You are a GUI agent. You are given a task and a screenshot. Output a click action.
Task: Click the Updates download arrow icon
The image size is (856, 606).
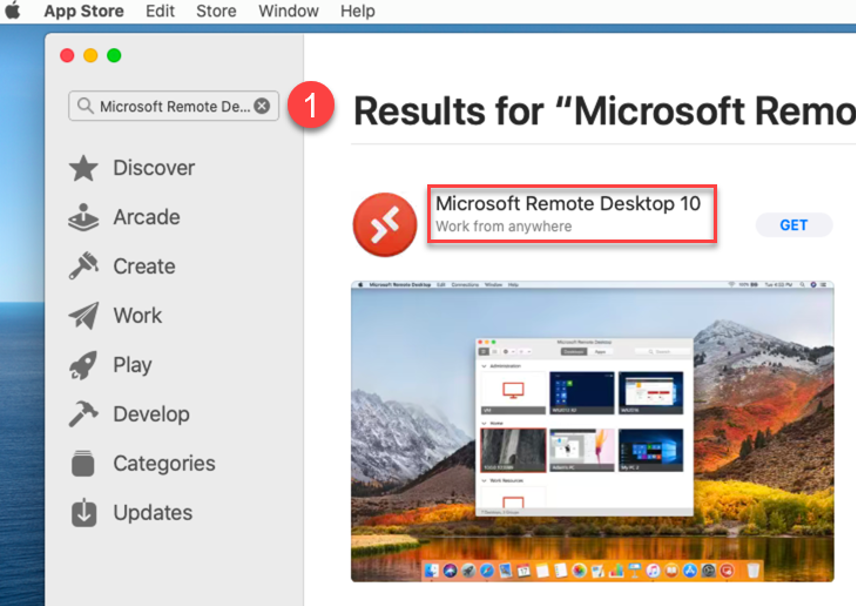pyautogui.click(x=84, y=512)
